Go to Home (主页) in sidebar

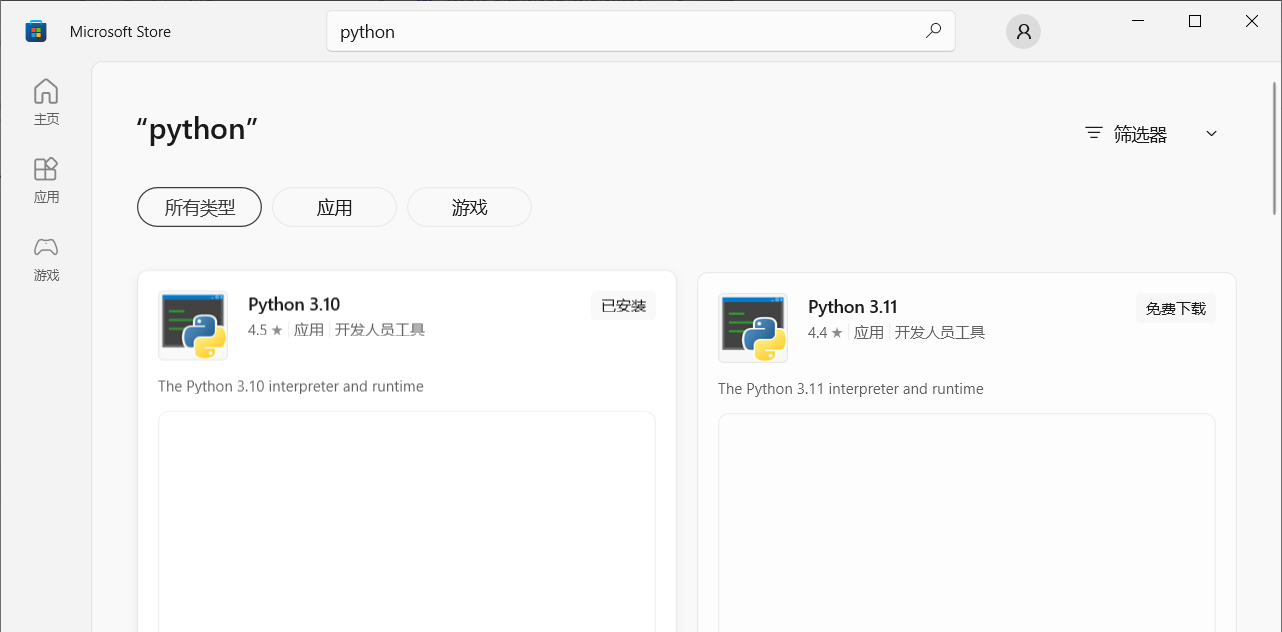(x=46, y=102)
